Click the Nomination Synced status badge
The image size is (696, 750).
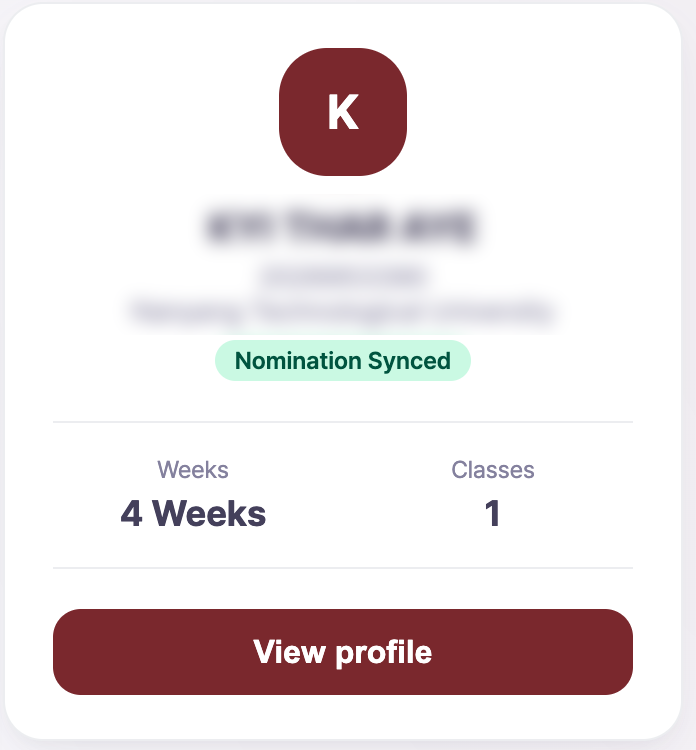343,361
